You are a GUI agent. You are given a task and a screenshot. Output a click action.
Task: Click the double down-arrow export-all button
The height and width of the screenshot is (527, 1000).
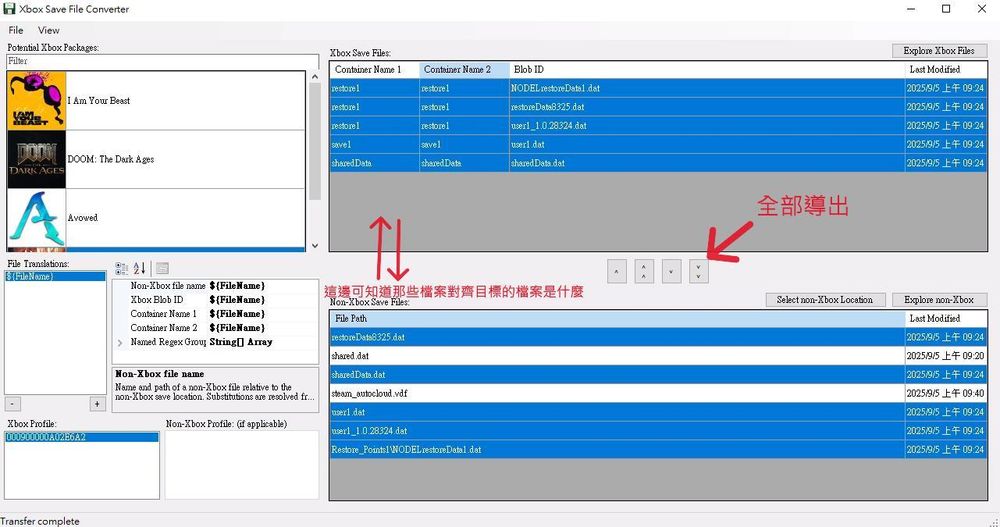pos(699,271)
